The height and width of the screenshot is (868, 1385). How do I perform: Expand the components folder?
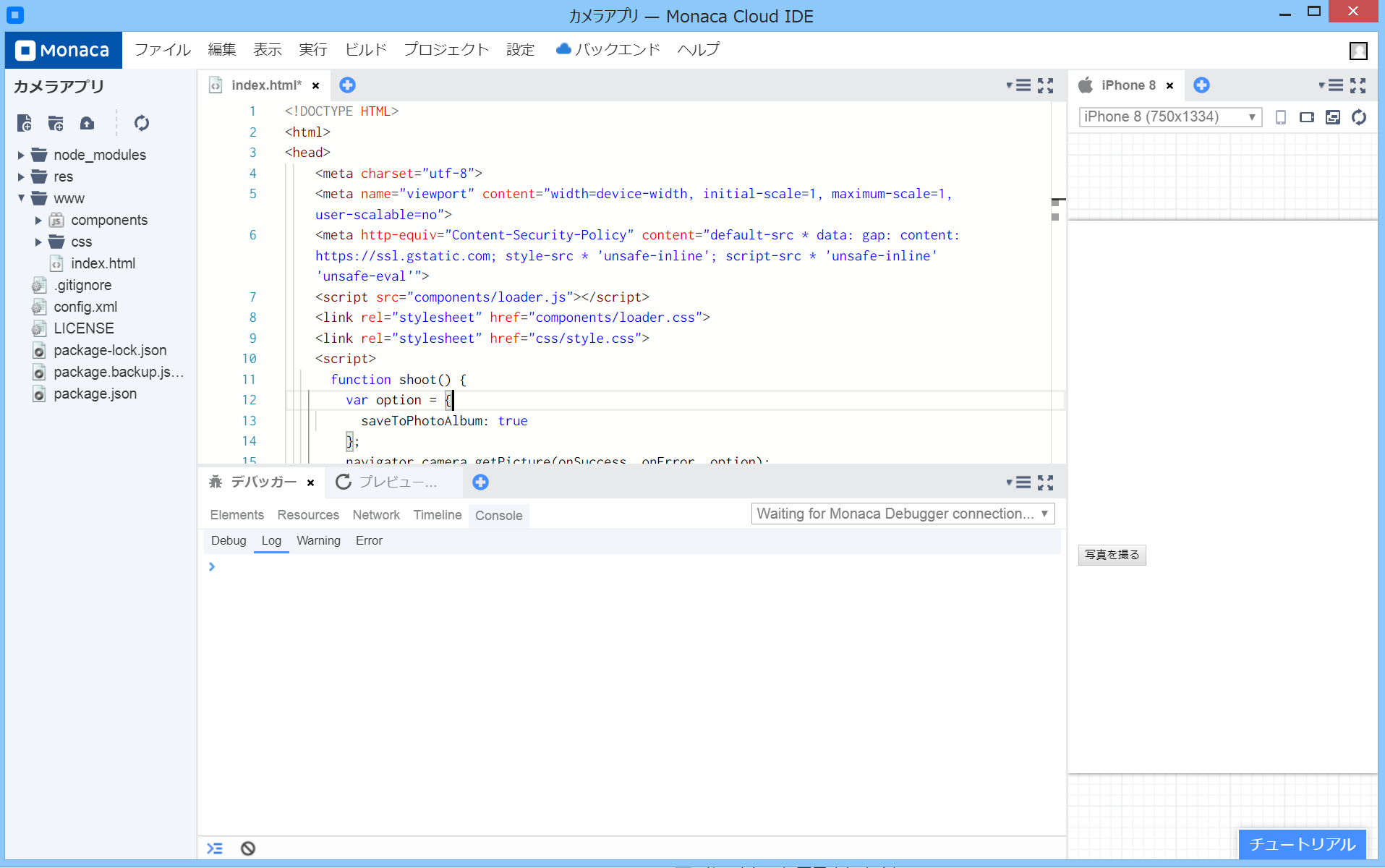38,220
